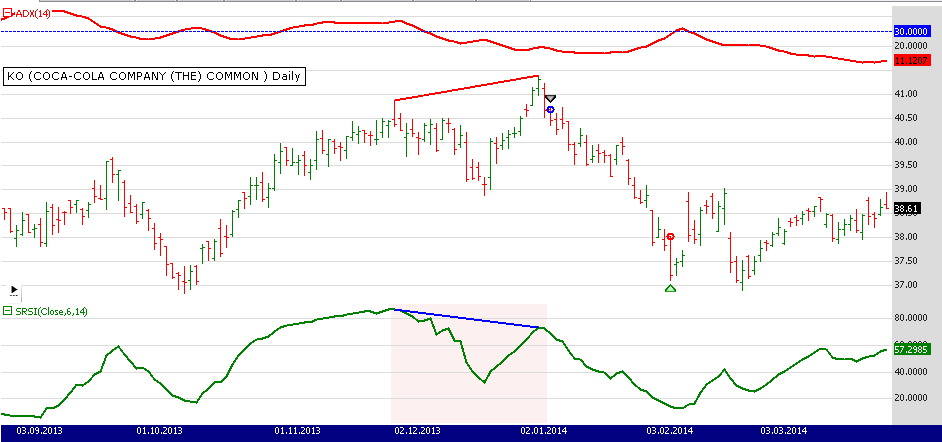942x442 pixels.
Task: Collapse the ADX(14) indicator pane
Action: click(x=8, y=14)
